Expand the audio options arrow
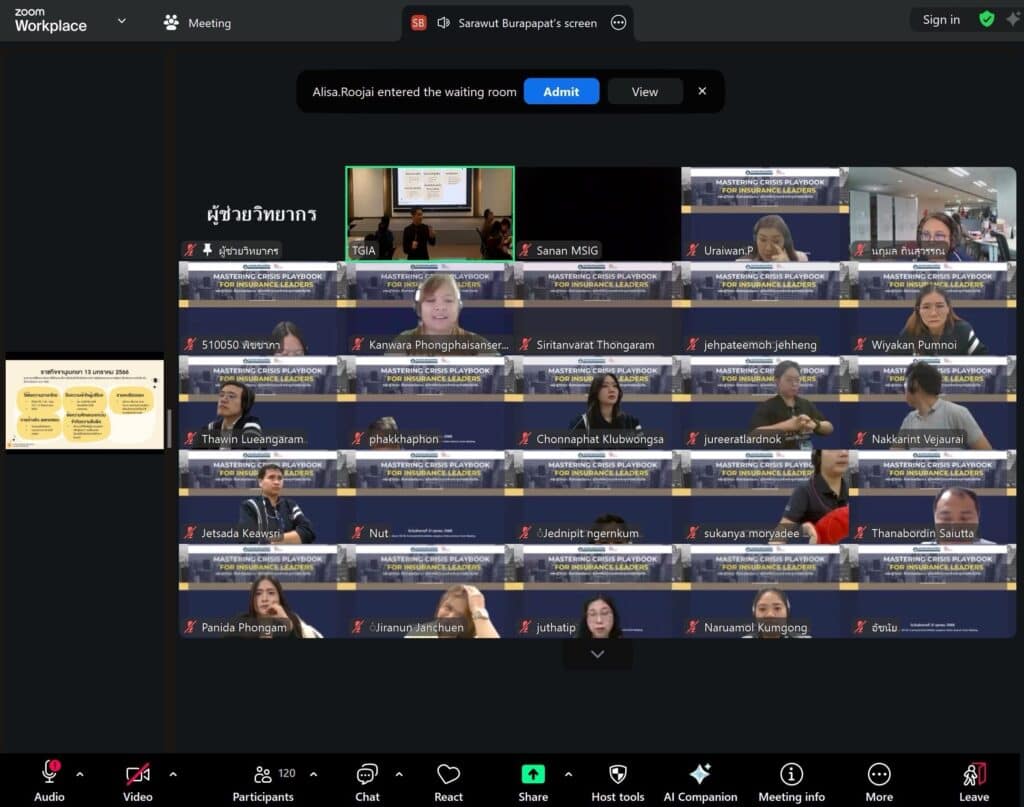This screenshot has height=807, width=1024. click(x=80, y=774)
